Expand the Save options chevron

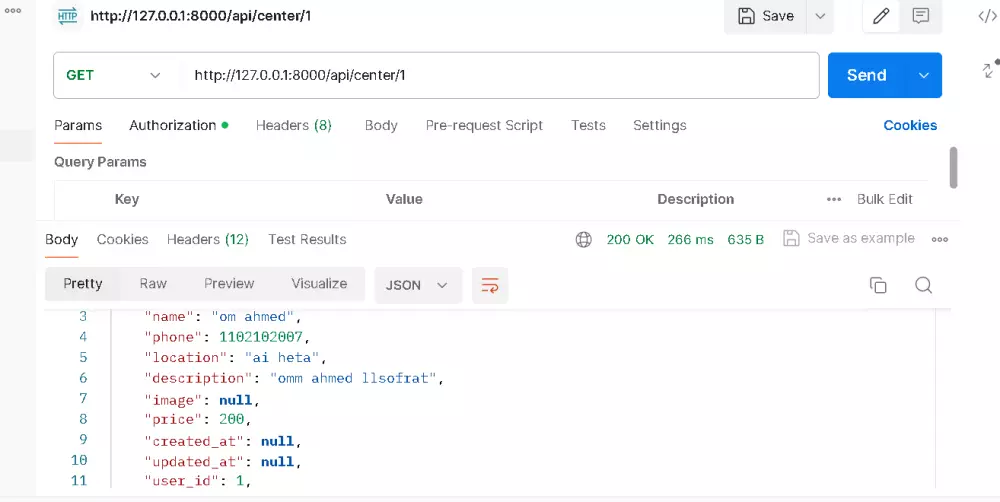coord(819,16)
